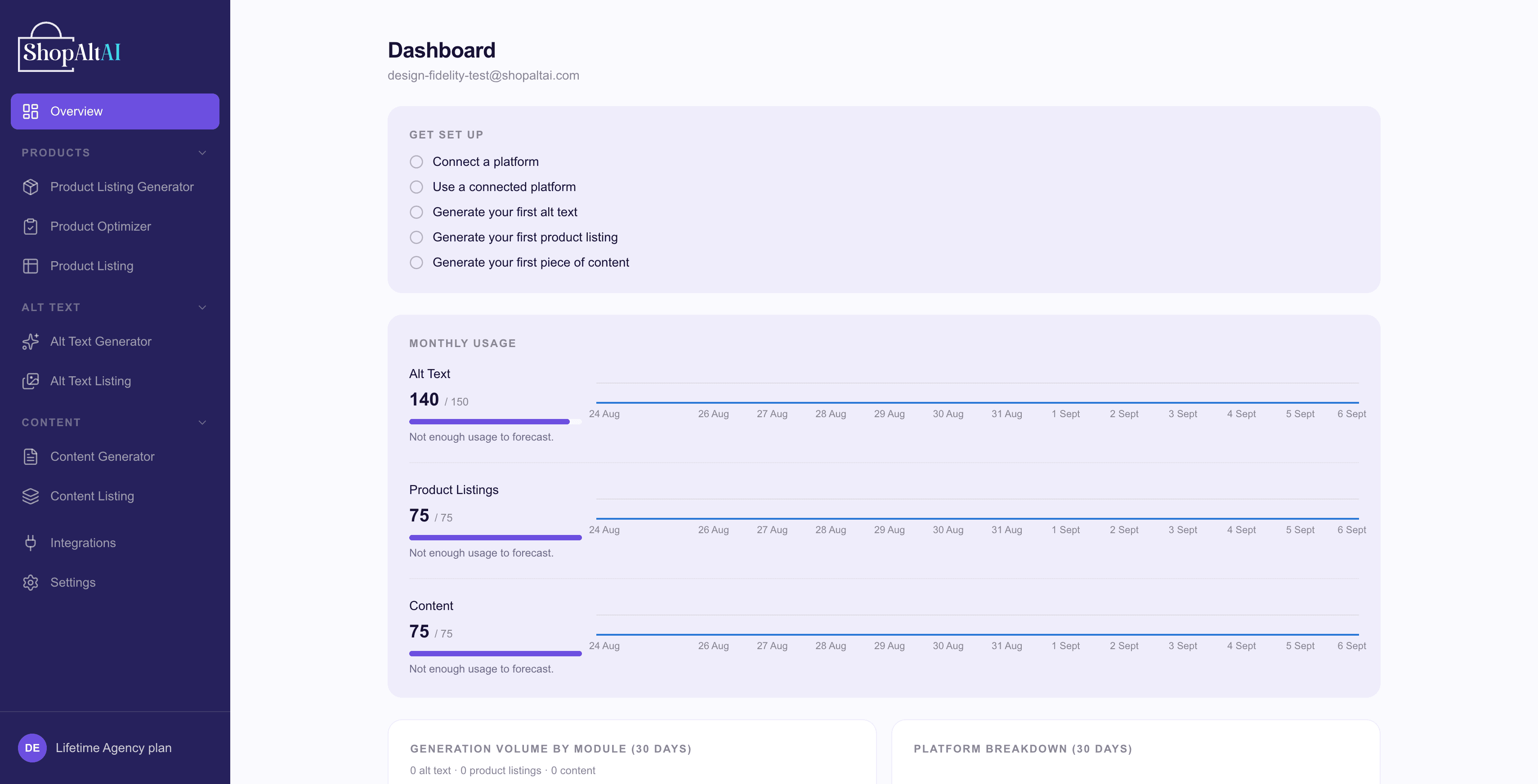This screenshot has height=784, width=1538.
Task: Click the Alt Text usage progress bar
Action: click(496, 422)
